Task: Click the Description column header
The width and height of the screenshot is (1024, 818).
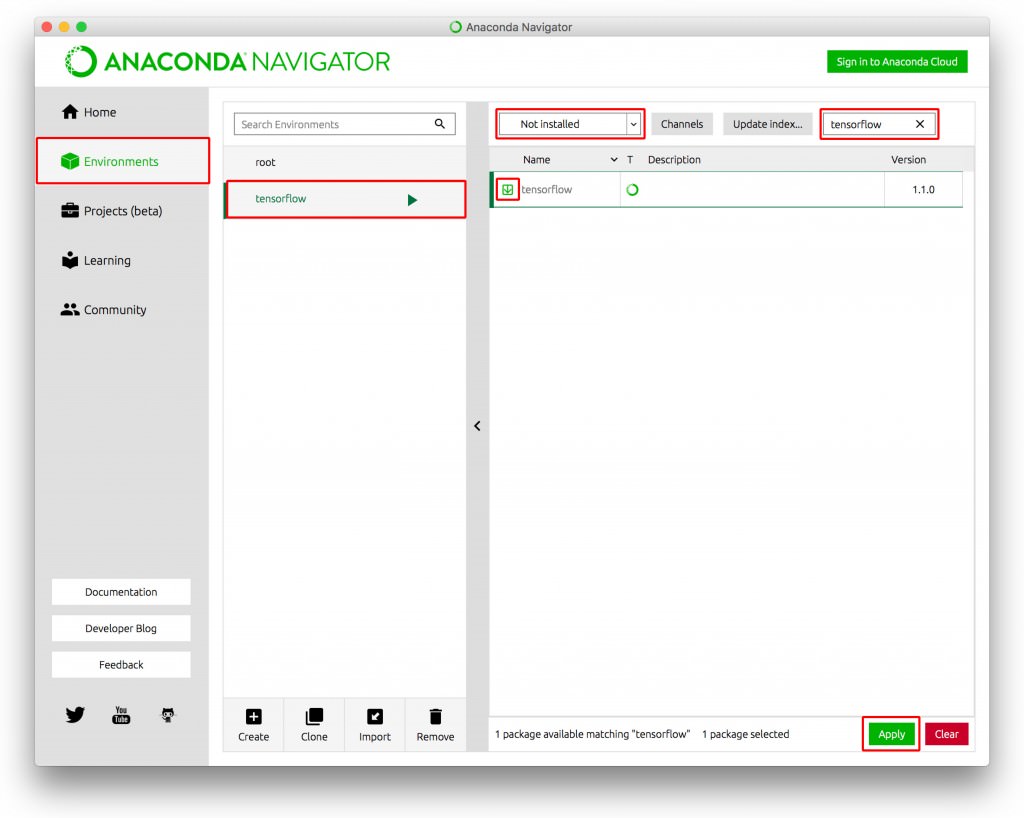Action: 674,159
